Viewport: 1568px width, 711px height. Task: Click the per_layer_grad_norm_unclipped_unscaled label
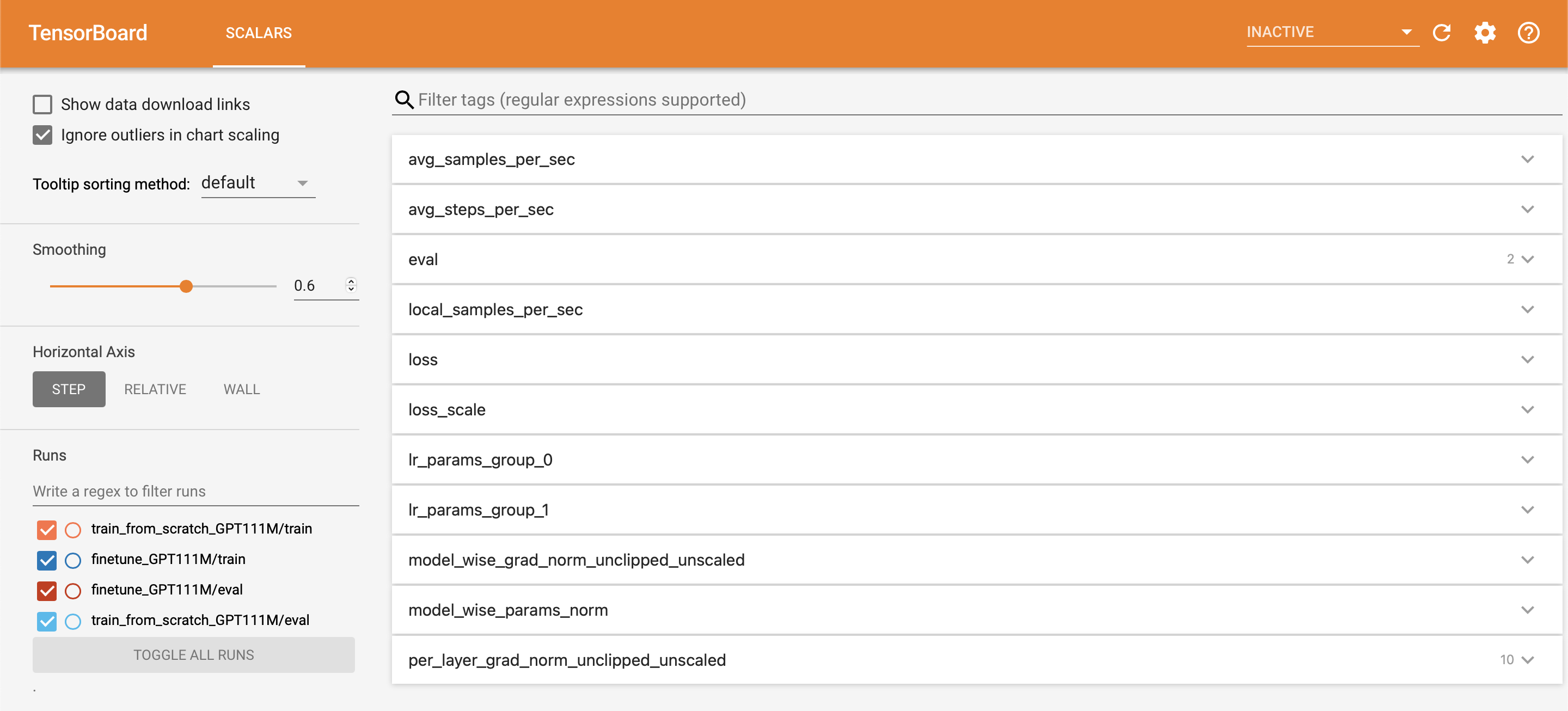(x=567, y=660)
